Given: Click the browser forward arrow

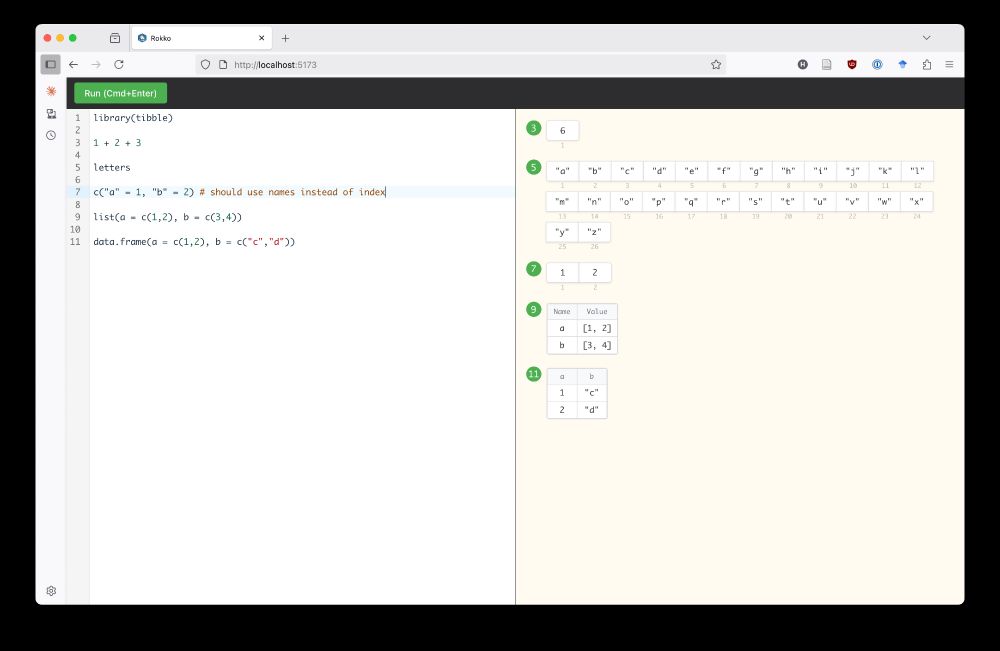Looking at the screenshot, I should (x=96, y=64).
